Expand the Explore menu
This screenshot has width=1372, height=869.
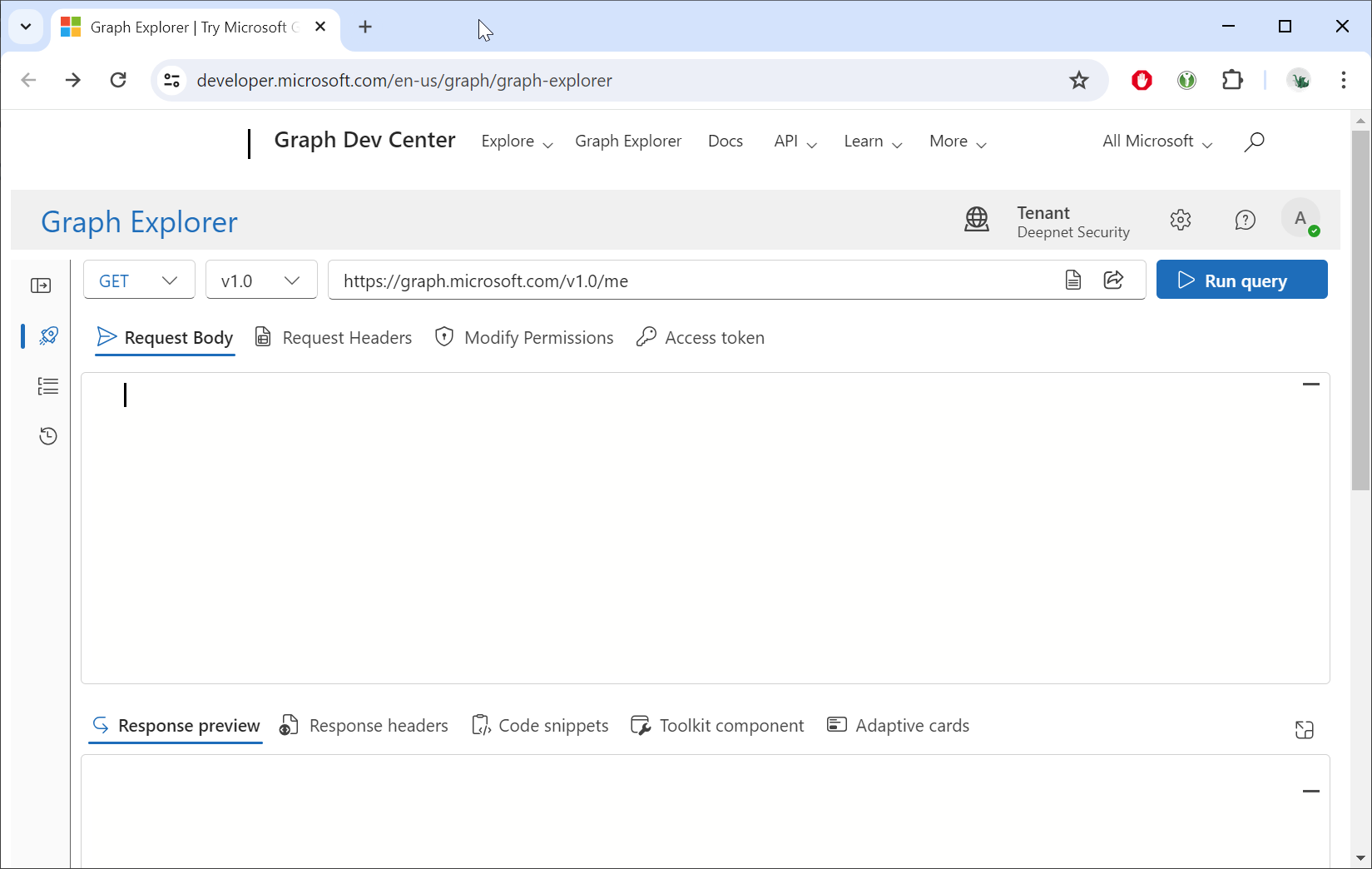pos(517,142)
